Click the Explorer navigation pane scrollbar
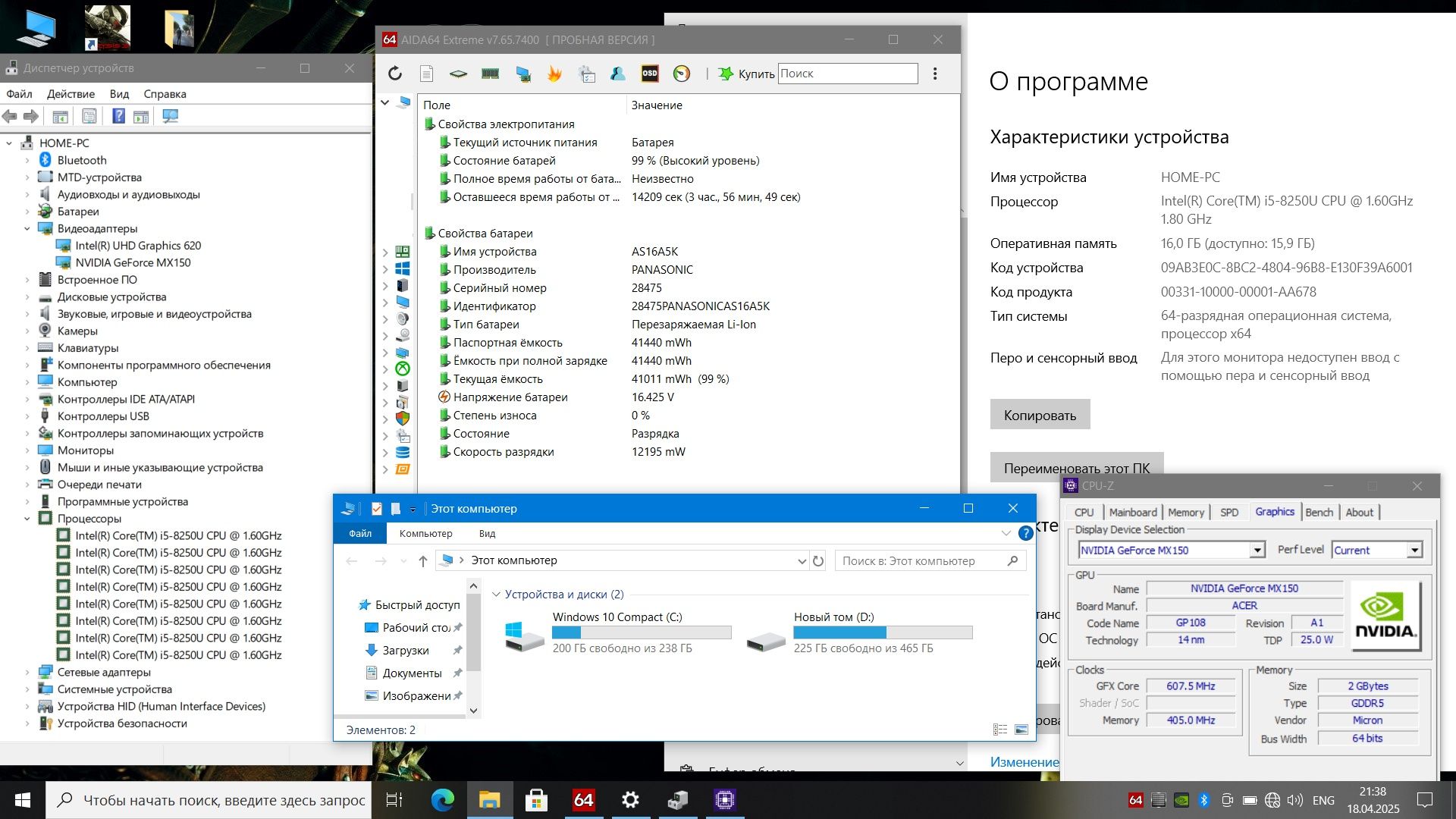 click(x=474, y=632)
